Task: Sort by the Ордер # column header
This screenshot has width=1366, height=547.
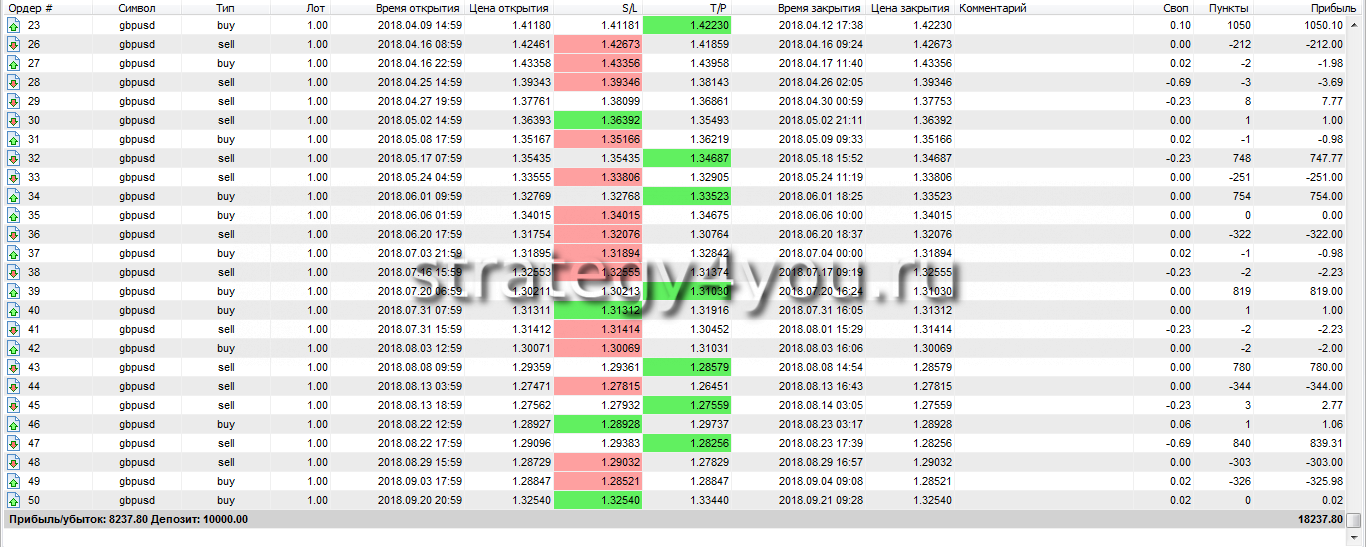Action: [x=30, y=8]
